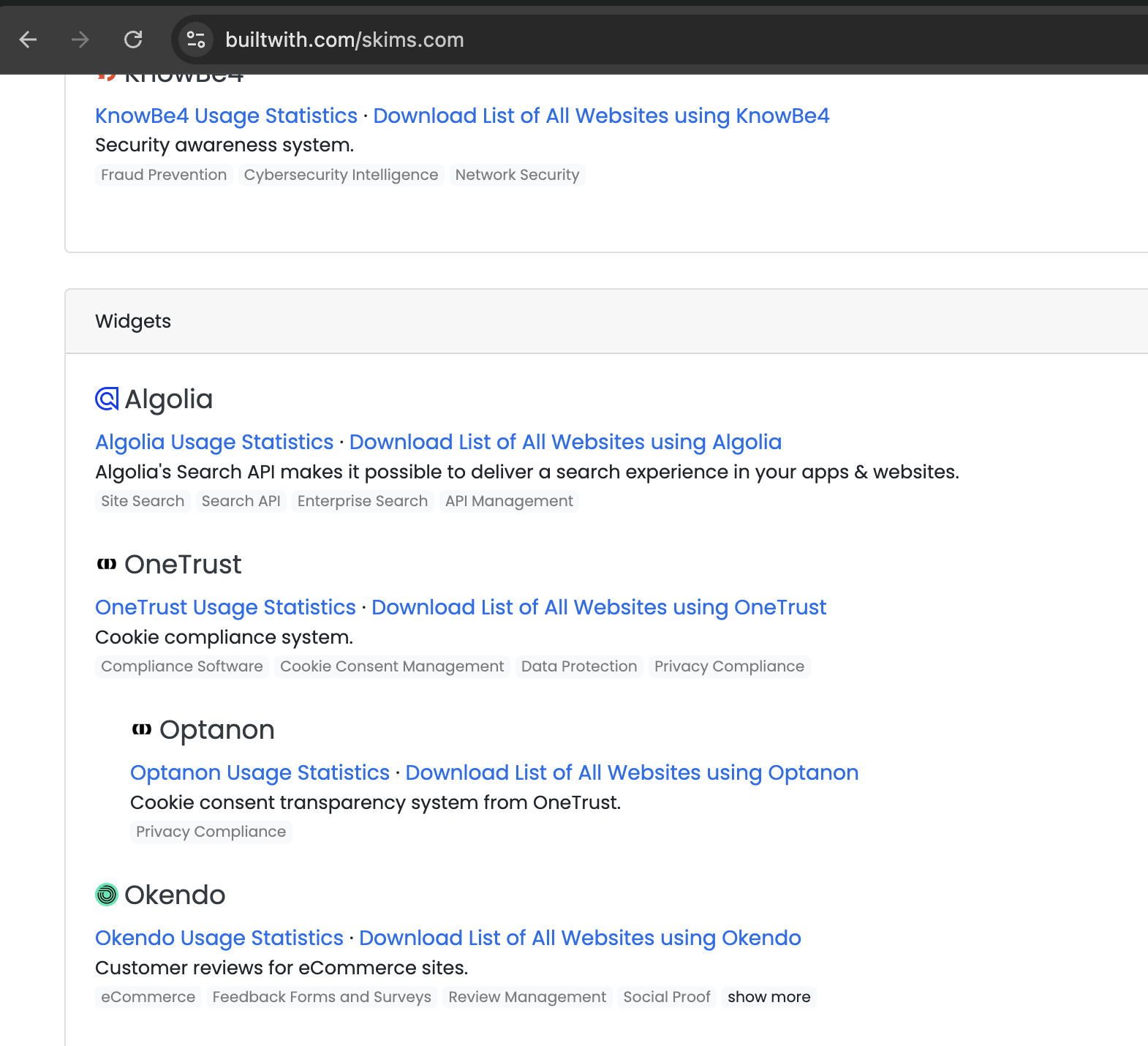Click the Algolia logo icon
This screenshot has height=1046, width=1148.
107,399
